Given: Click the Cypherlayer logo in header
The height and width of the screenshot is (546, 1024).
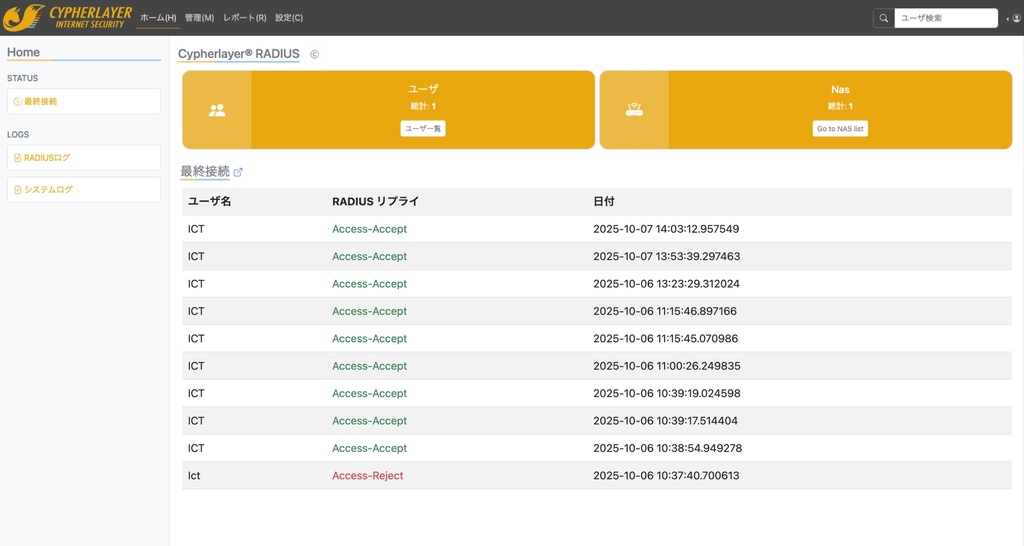Looking at the screenshot, I should point(67,17).
